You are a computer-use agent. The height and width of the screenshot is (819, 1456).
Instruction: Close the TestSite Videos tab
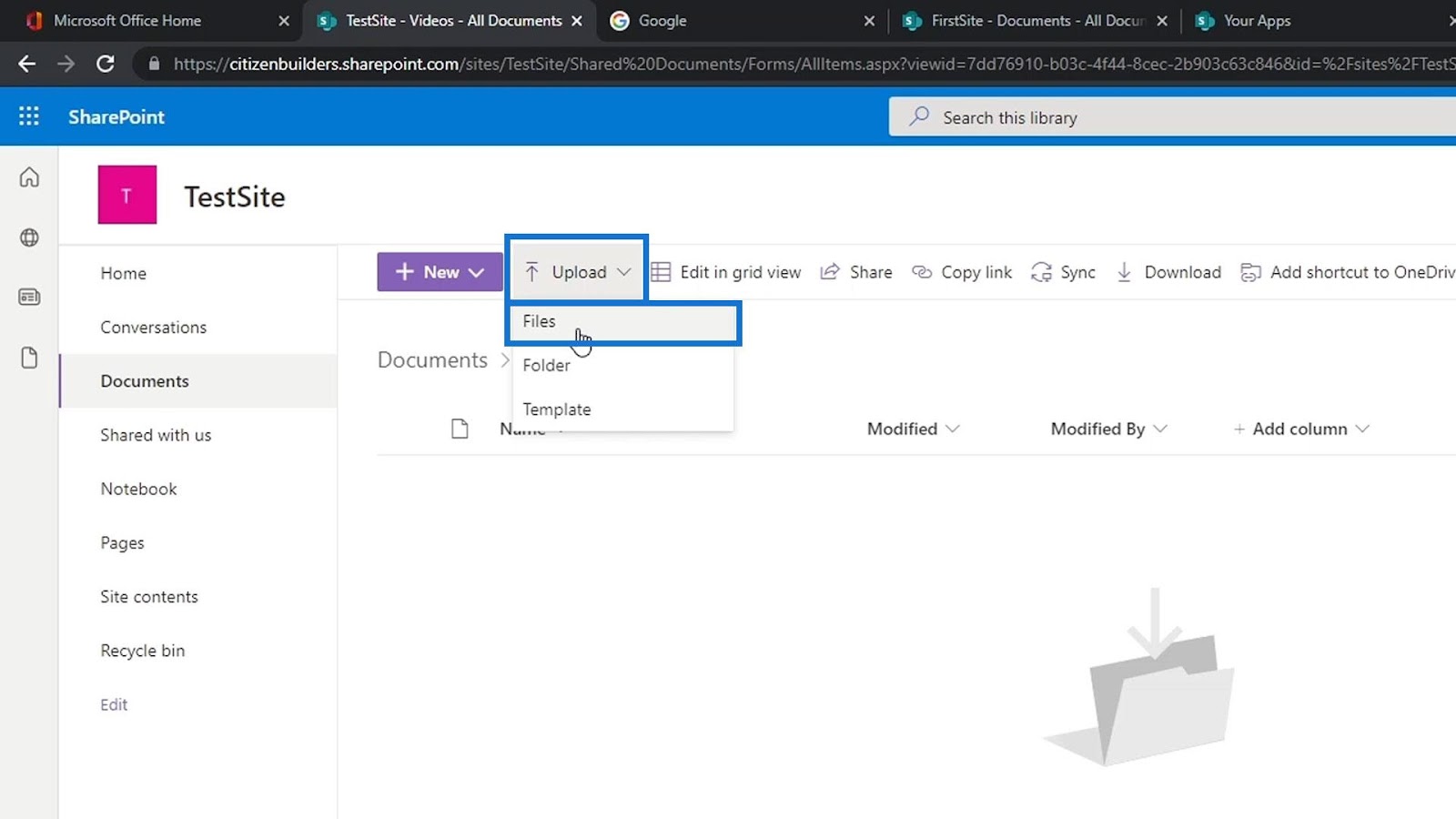pos(577,21)
